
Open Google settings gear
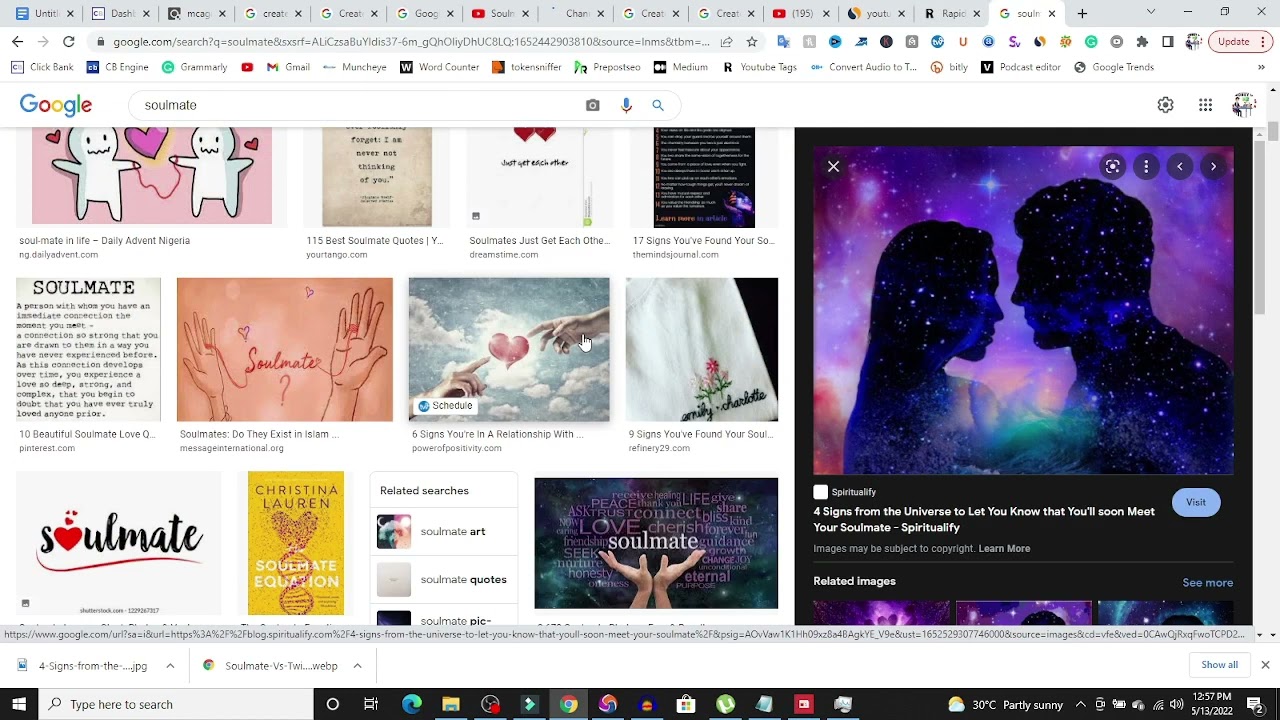tap(1165, 105)
